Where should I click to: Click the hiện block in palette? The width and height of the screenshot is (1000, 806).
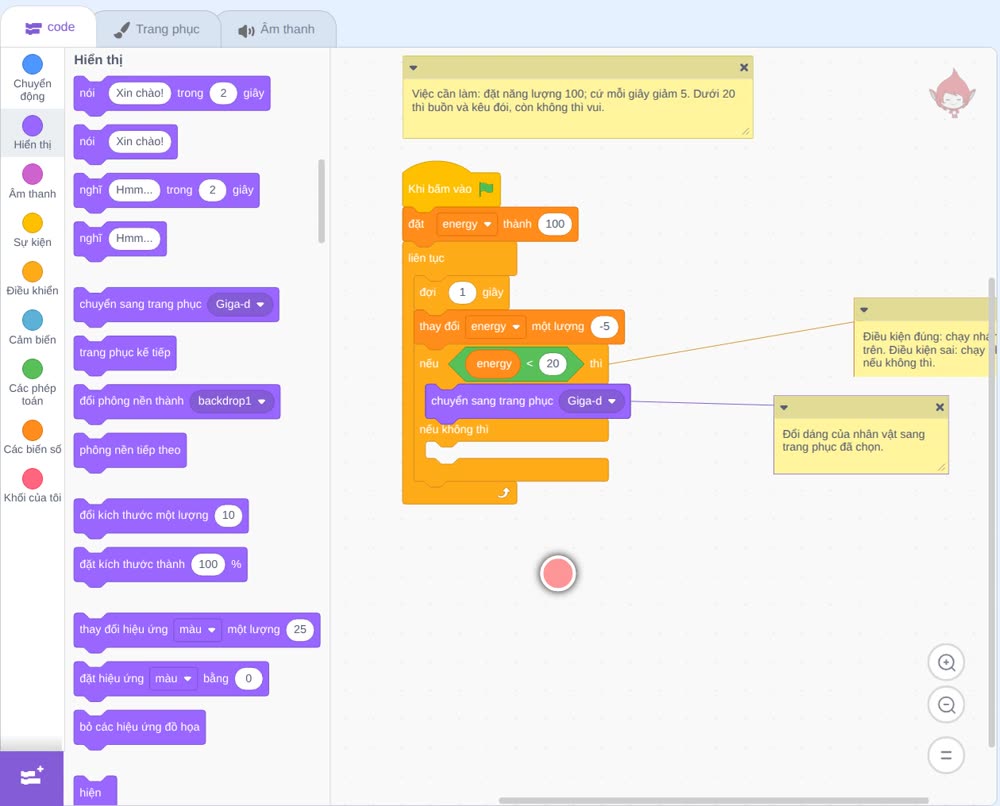click(x=95, y=791)
